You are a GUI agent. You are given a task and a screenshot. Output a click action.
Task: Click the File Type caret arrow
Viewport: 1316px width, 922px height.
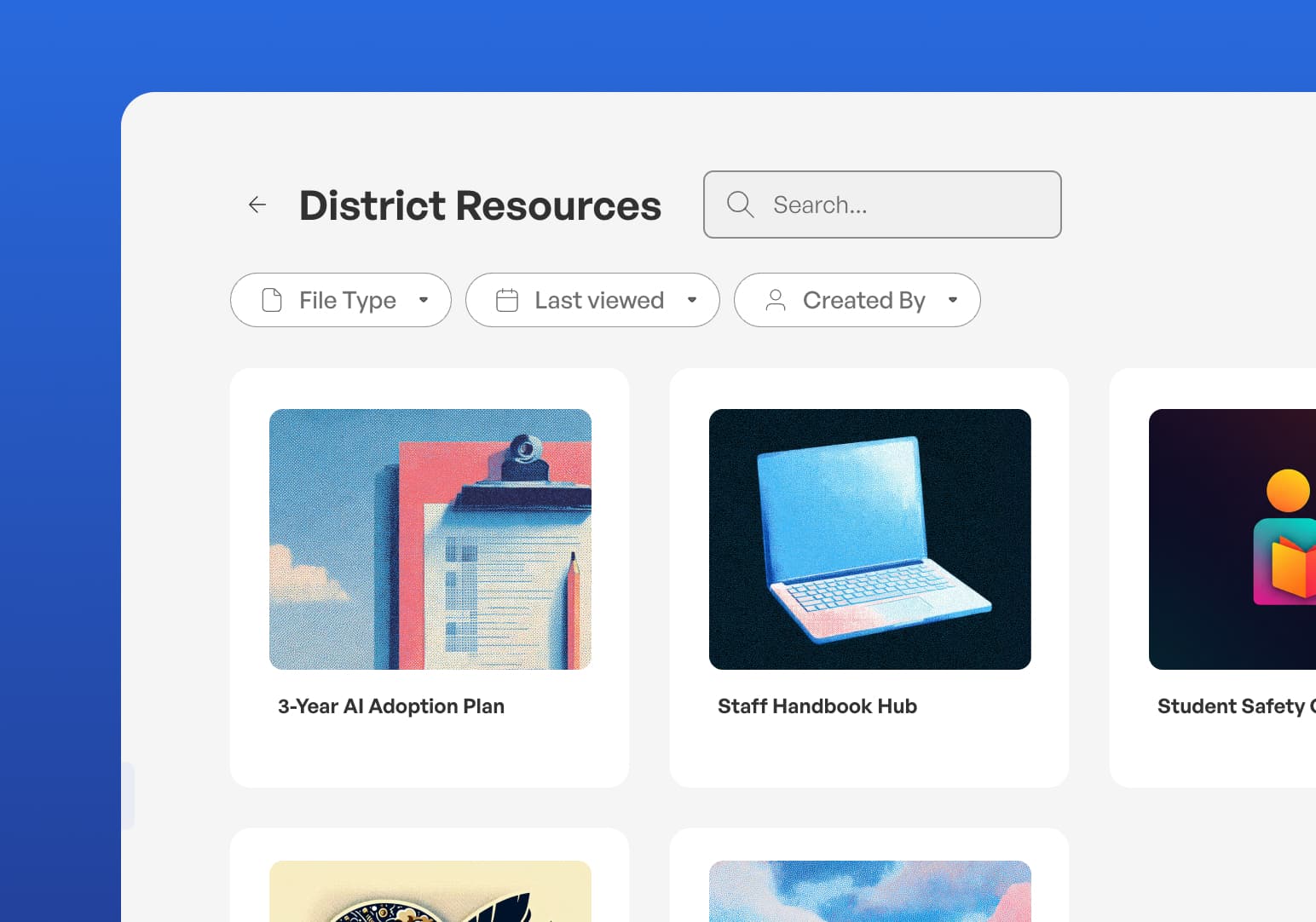(424, 300)
